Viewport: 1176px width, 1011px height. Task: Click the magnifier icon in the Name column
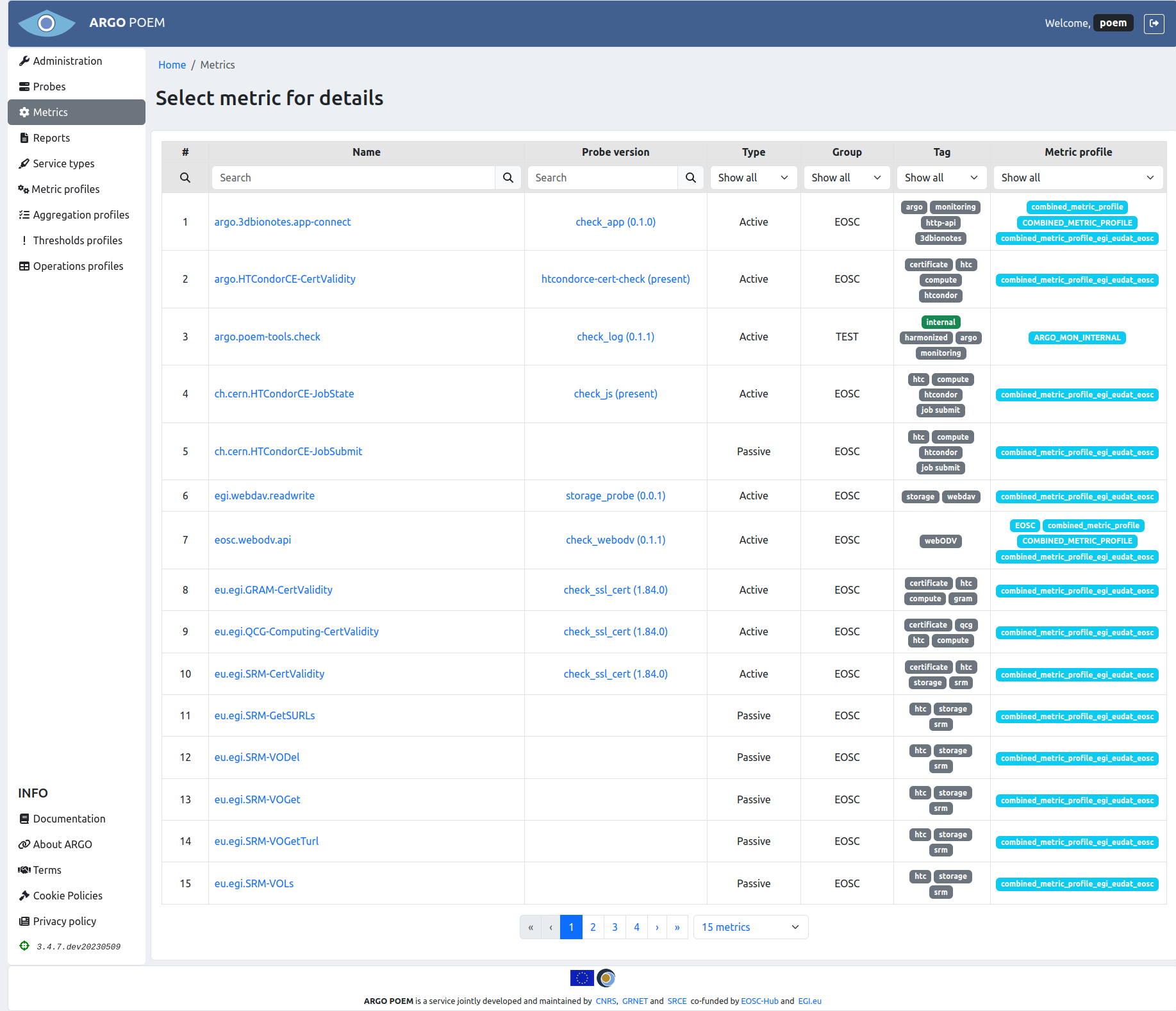point(508,178)
